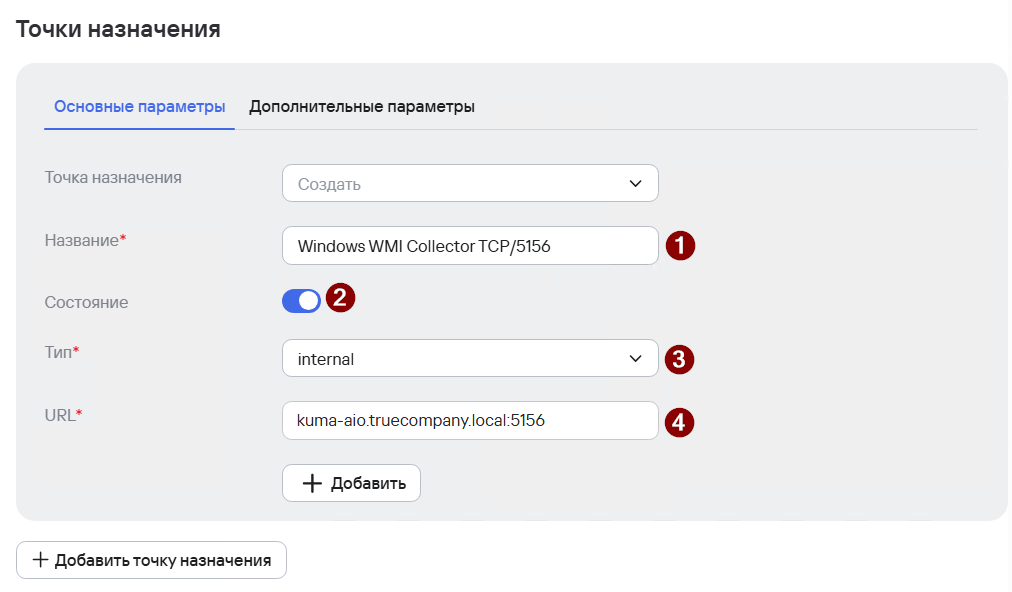The image size is (1012, 592).
Task: Open the Создать destination dropdown
Action: point(470,183)
